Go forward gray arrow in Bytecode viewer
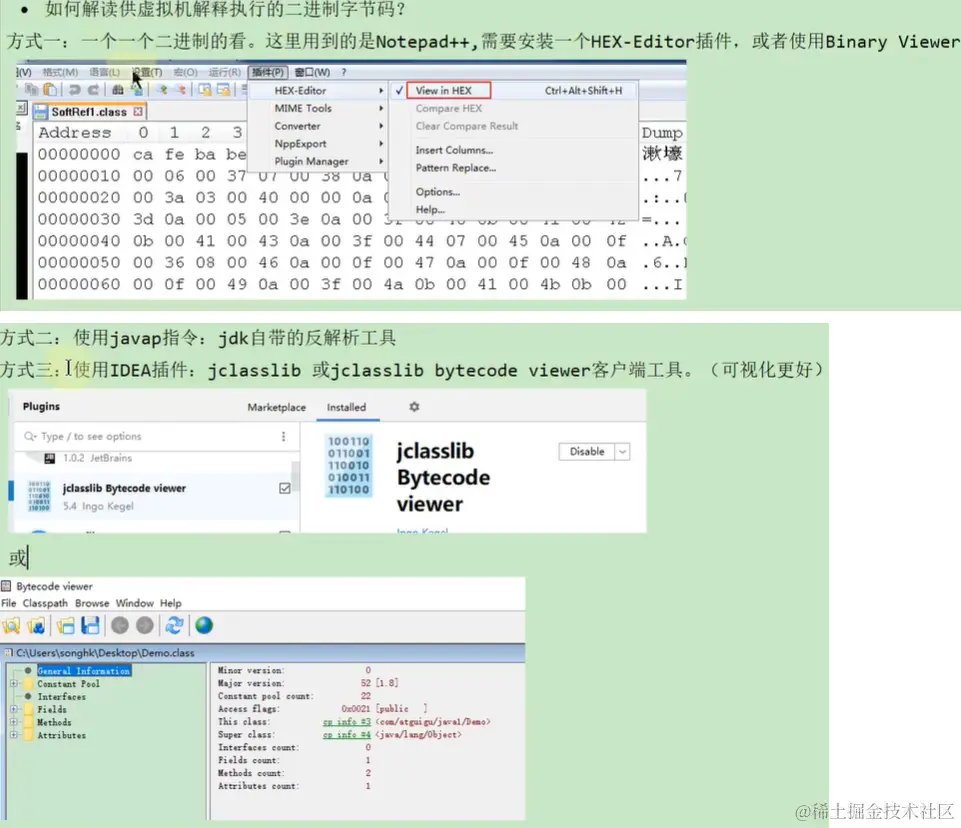Image resolution: width=961 pixels, height=828 pixels. click(x=145, y=625)
